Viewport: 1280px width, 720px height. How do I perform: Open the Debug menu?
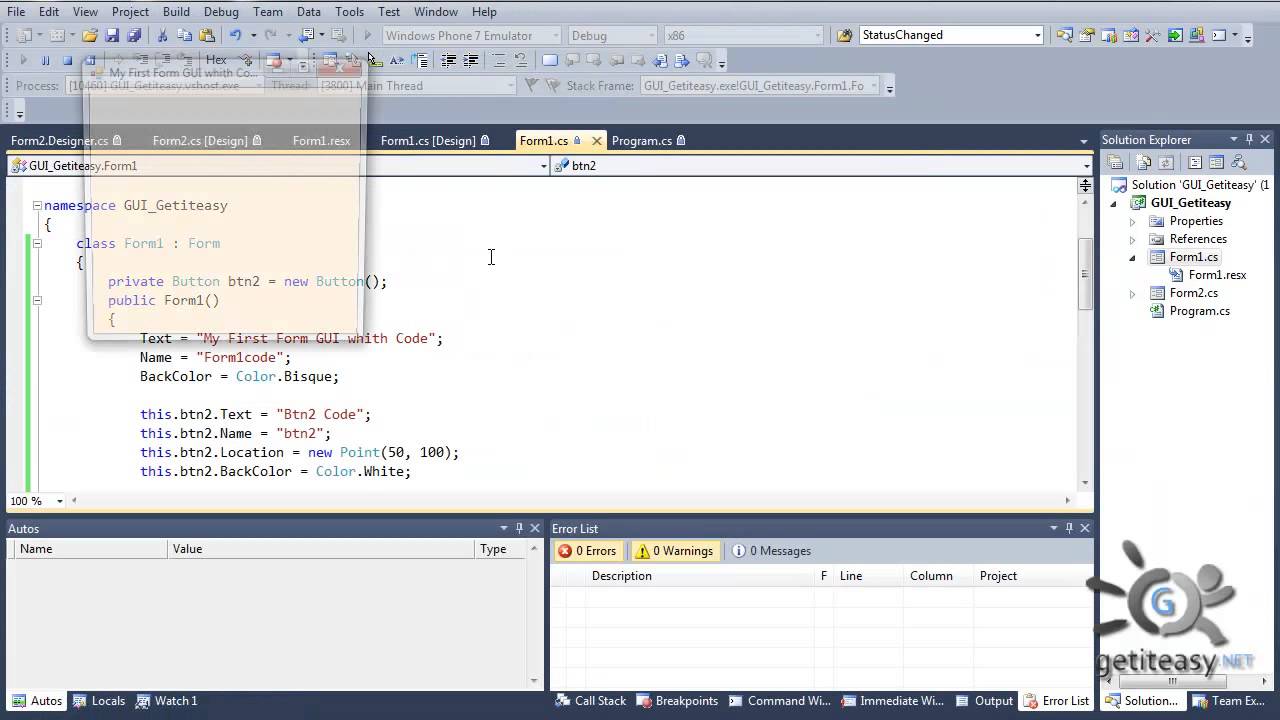point(221,12)
